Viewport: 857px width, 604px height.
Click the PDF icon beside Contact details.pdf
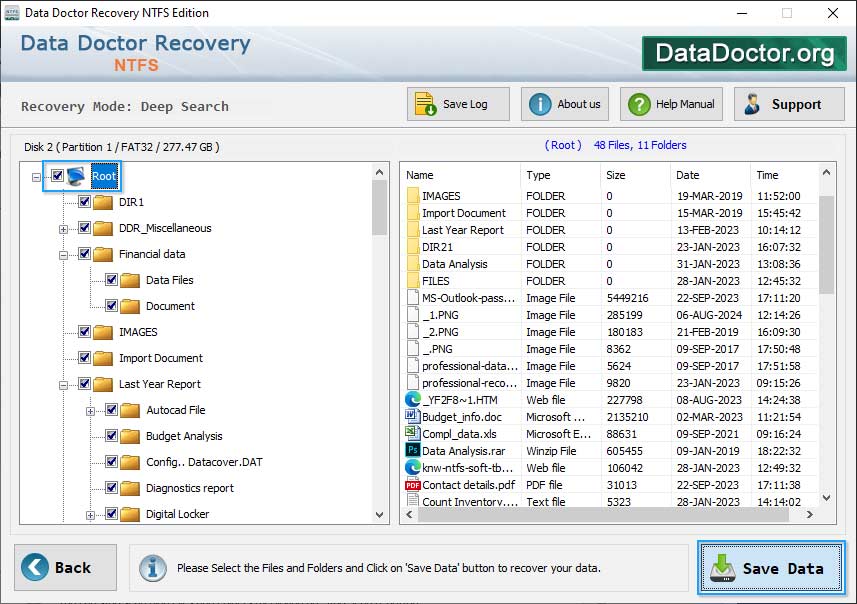coord(413,485)
